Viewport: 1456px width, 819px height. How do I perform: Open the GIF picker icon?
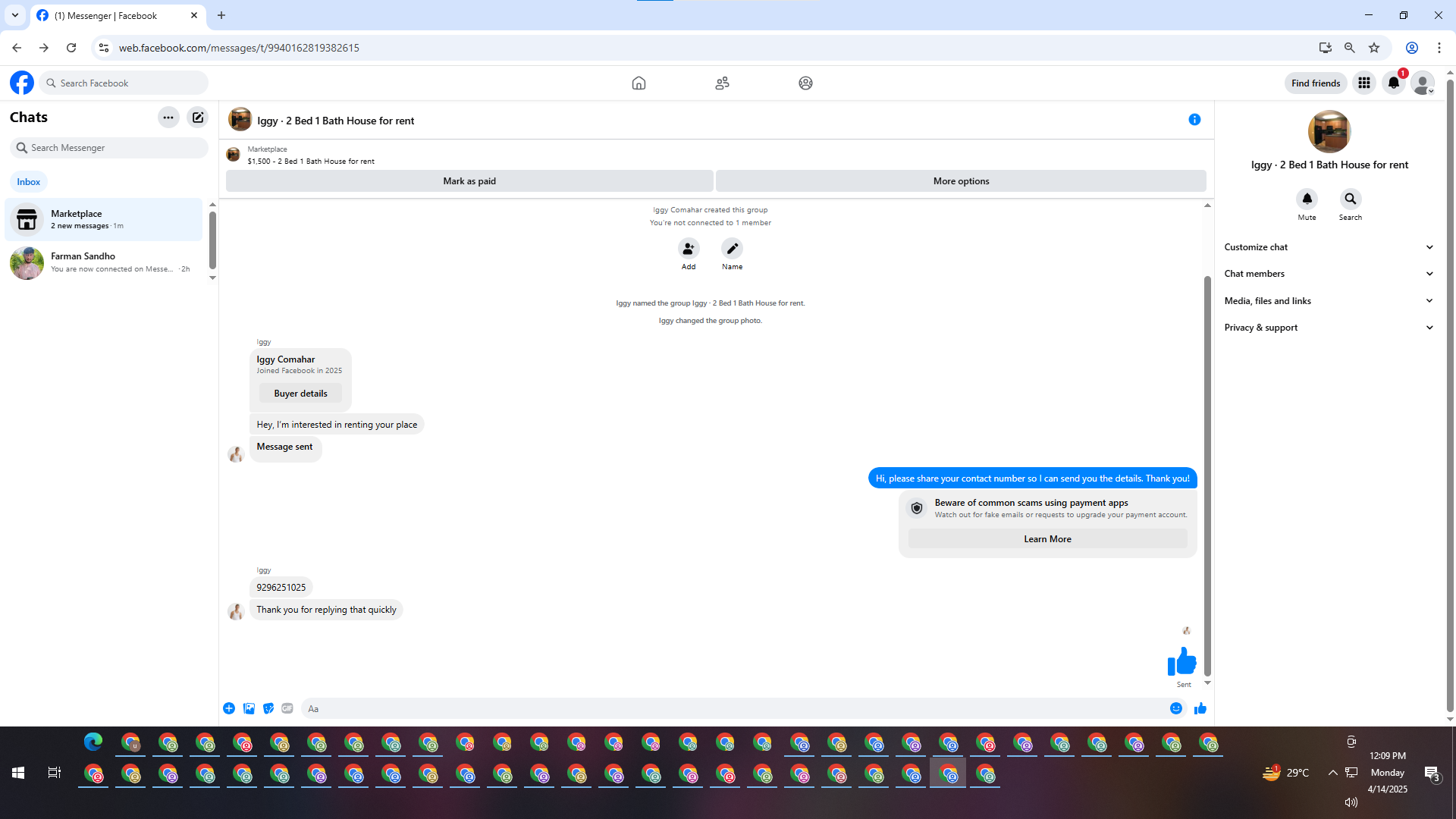click(287, 708)
